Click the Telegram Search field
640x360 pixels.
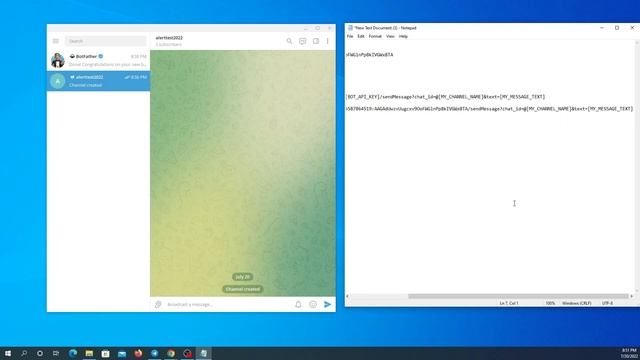click(106, 41)
